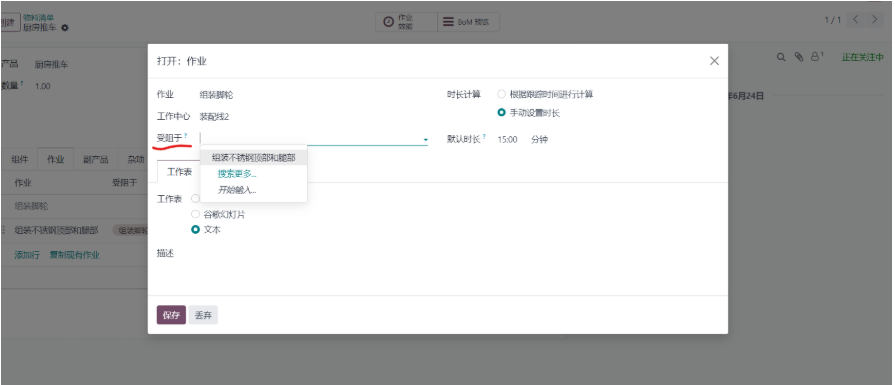Choose 谷歌幻灯片 worksheet radio option
Viewport: 895px width, 385px height.
pyautogui.click(x=195, y=214)
